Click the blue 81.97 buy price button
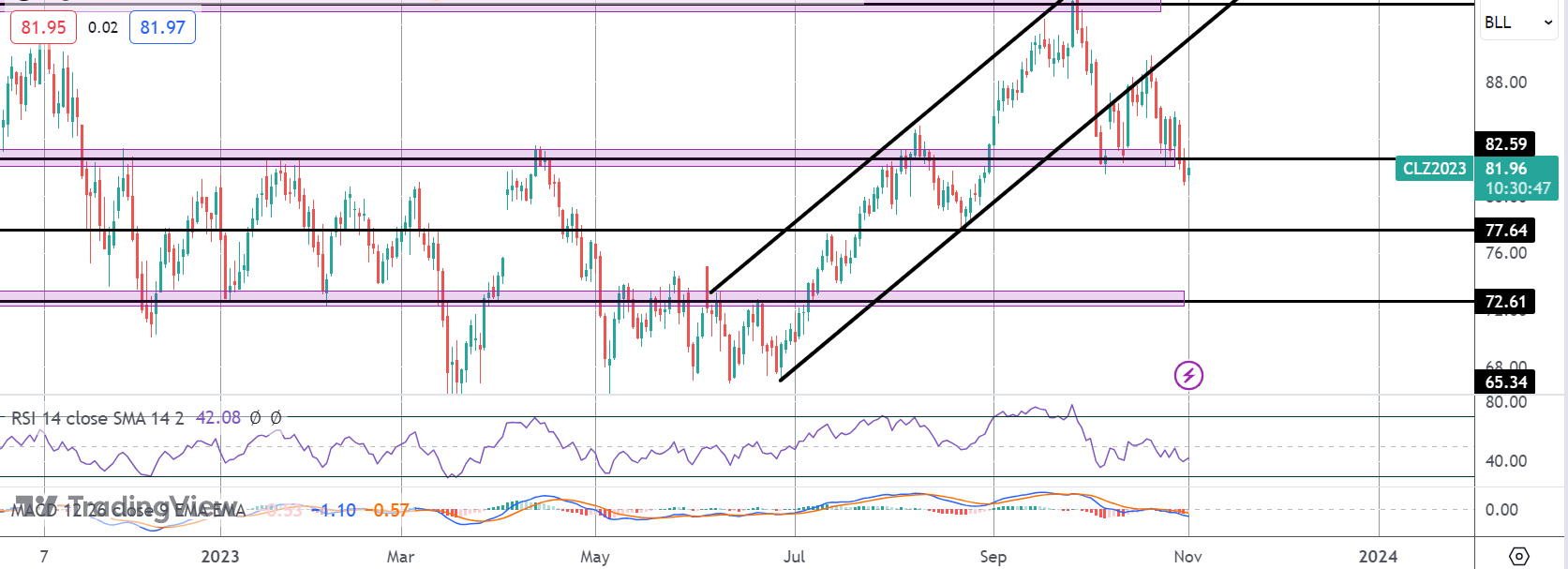Viewport: 1568px width, 569px height. pos(162,27)
